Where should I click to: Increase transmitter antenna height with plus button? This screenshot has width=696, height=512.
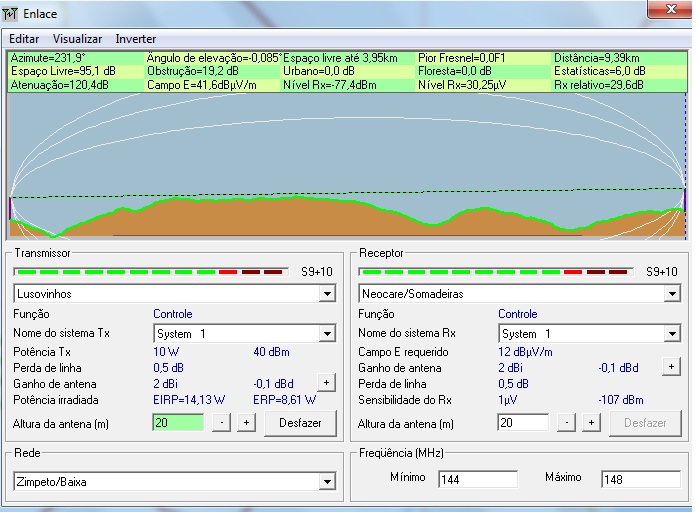tap(245, 423)
